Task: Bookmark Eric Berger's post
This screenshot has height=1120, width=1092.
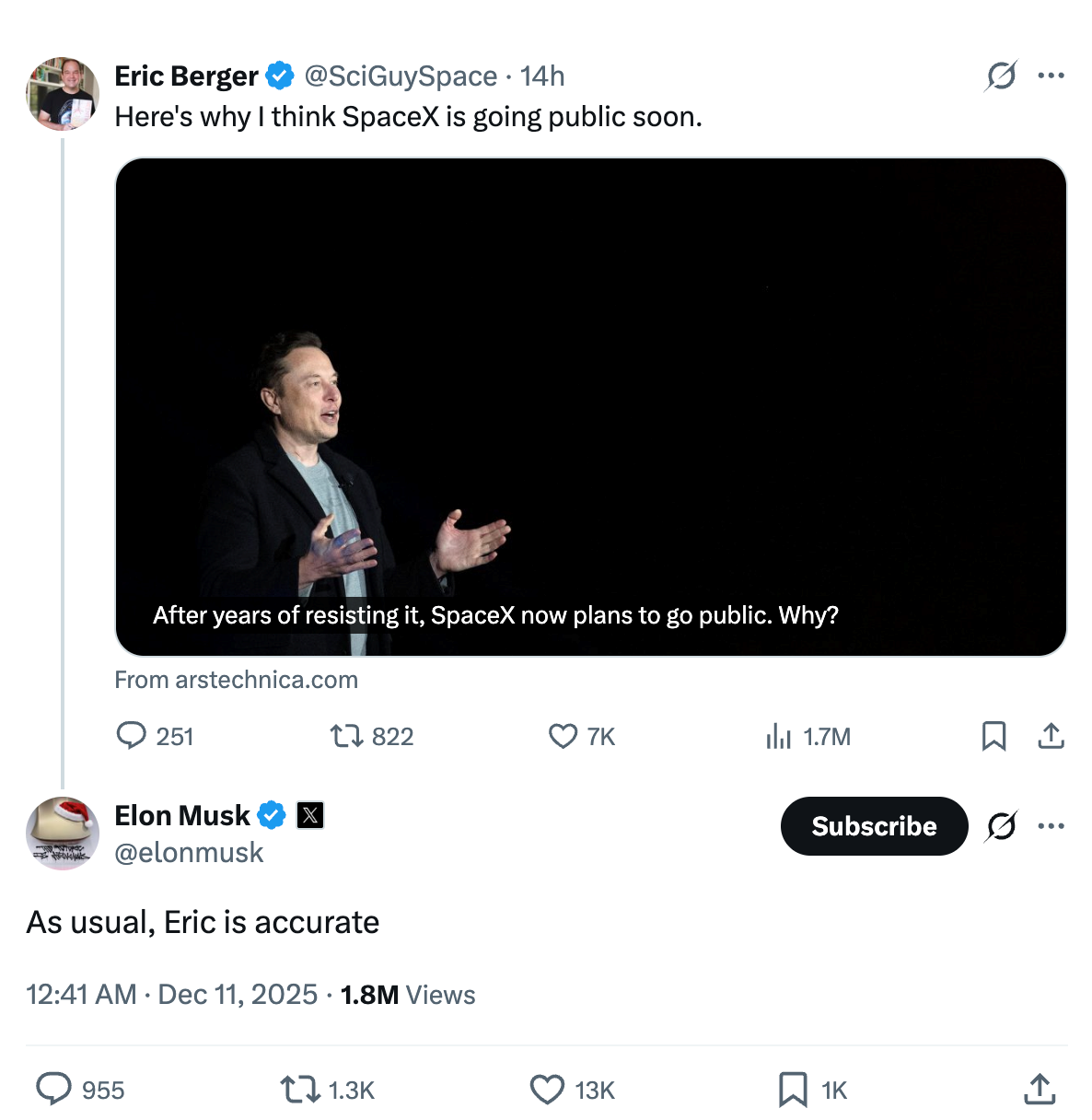Action: (x=993, y=736)
